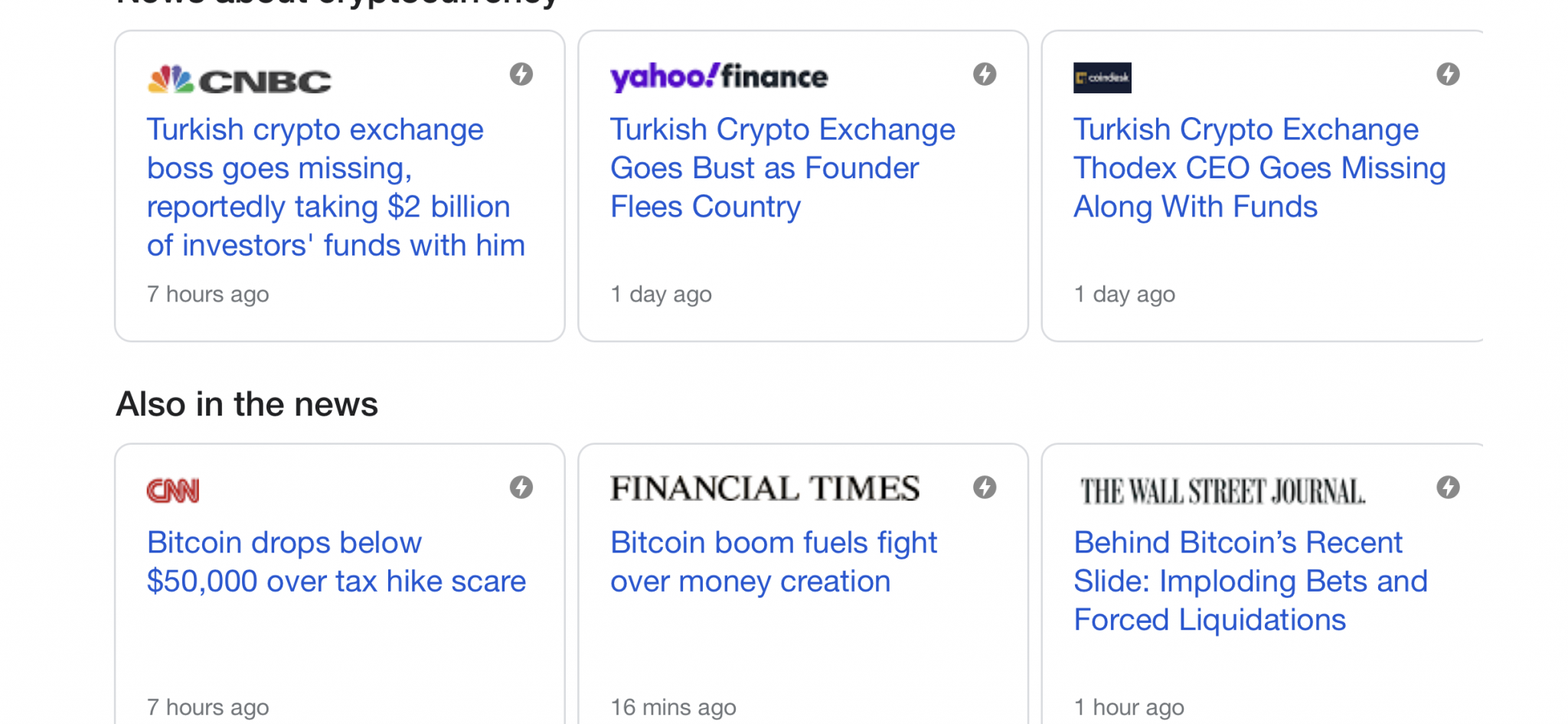Open CNBC article about crypto boss going missing

(336, 188)
